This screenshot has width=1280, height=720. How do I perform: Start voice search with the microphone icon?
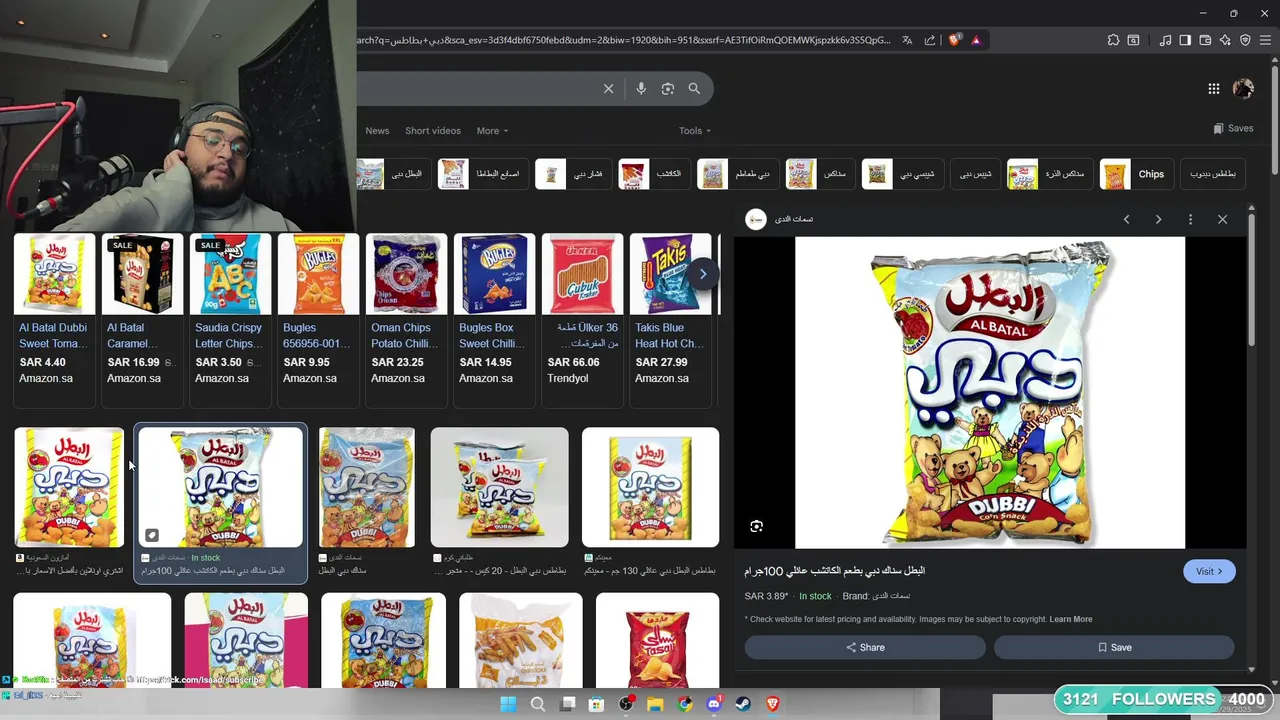point(641,88)
